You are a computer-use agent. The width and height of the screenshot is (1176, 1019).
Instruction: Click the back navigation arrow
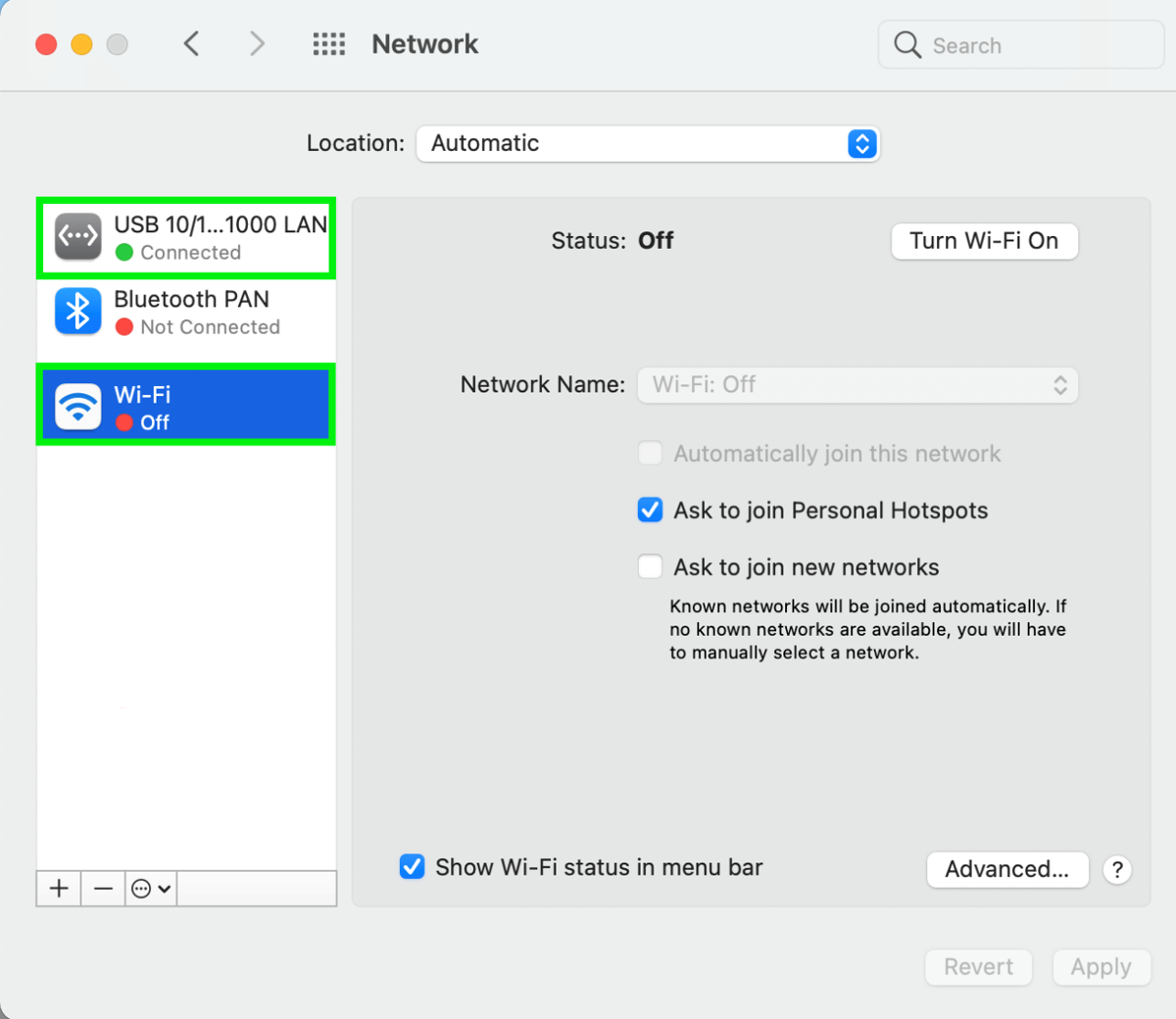click(192, 44)
